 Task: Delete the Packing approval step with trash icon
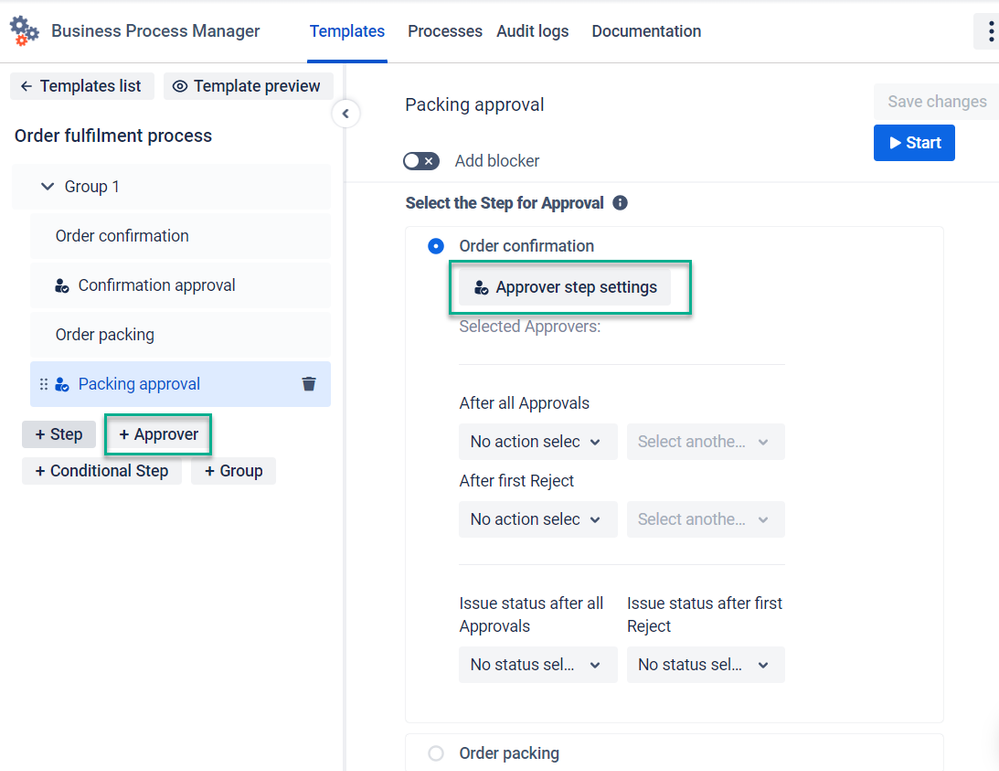click(x=309, y=384)
